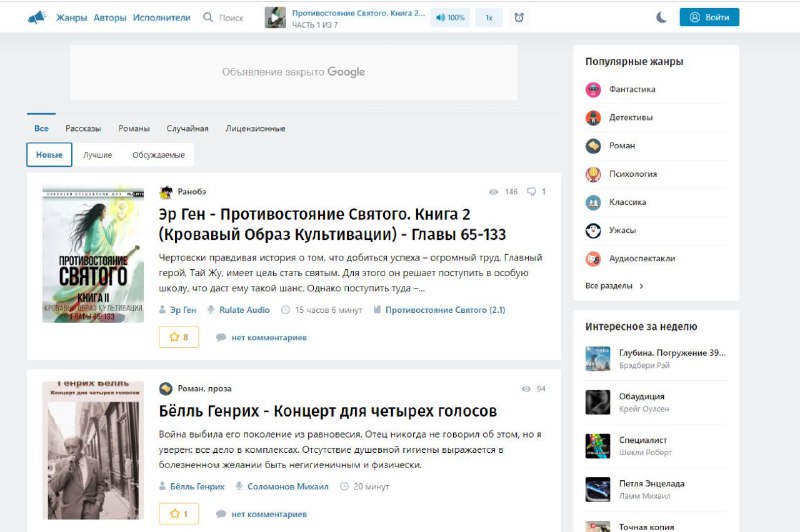Play the current audiobook in header
Screen dimensions: 800x532
coord(275,17)
